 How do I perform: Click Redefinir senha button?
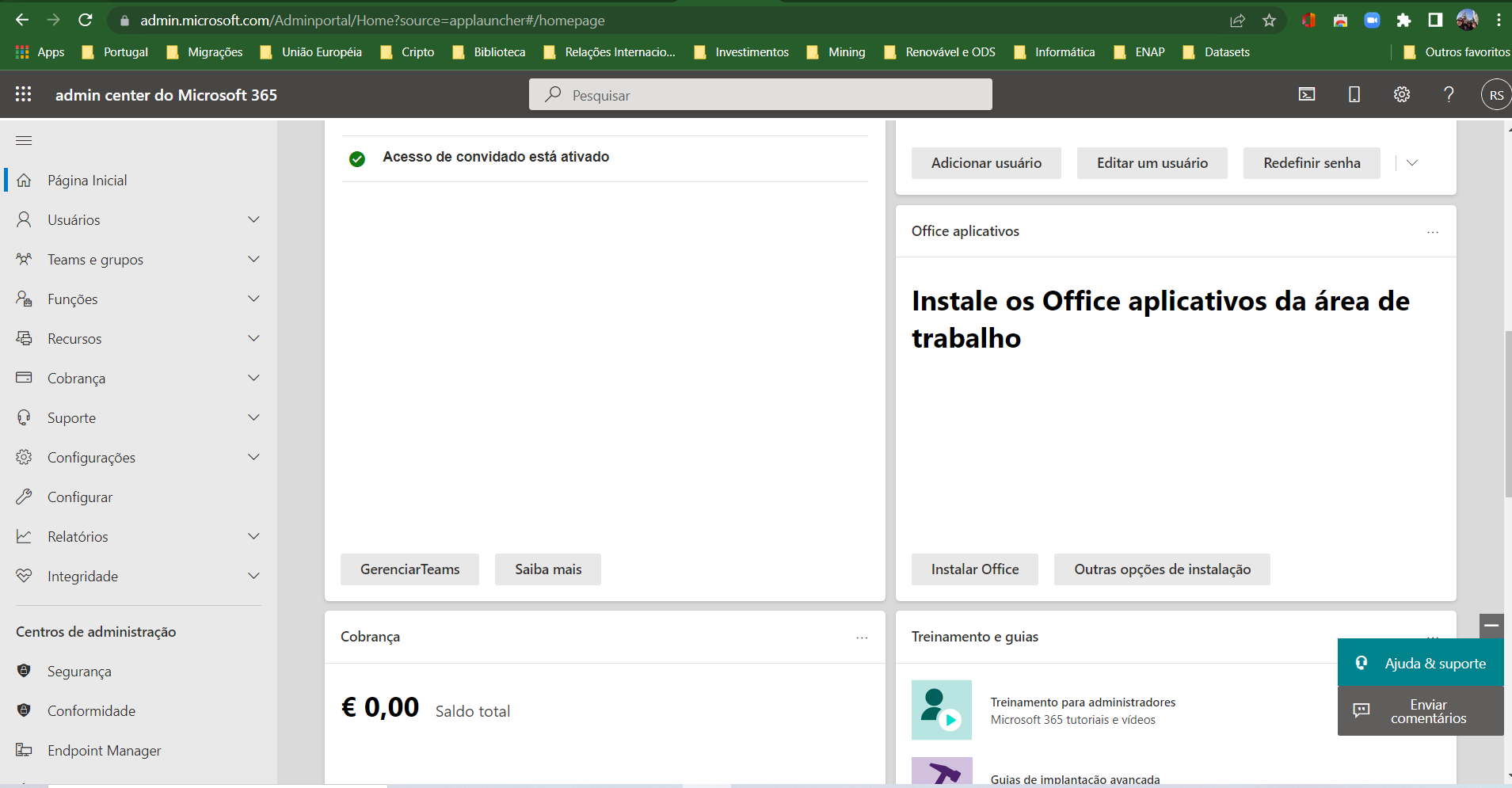tap(1312, 163)
